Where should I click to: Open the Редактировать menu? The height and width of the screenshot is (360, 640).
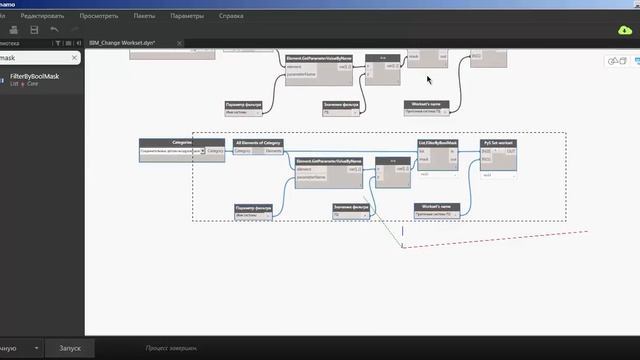(x=42, y=16)
